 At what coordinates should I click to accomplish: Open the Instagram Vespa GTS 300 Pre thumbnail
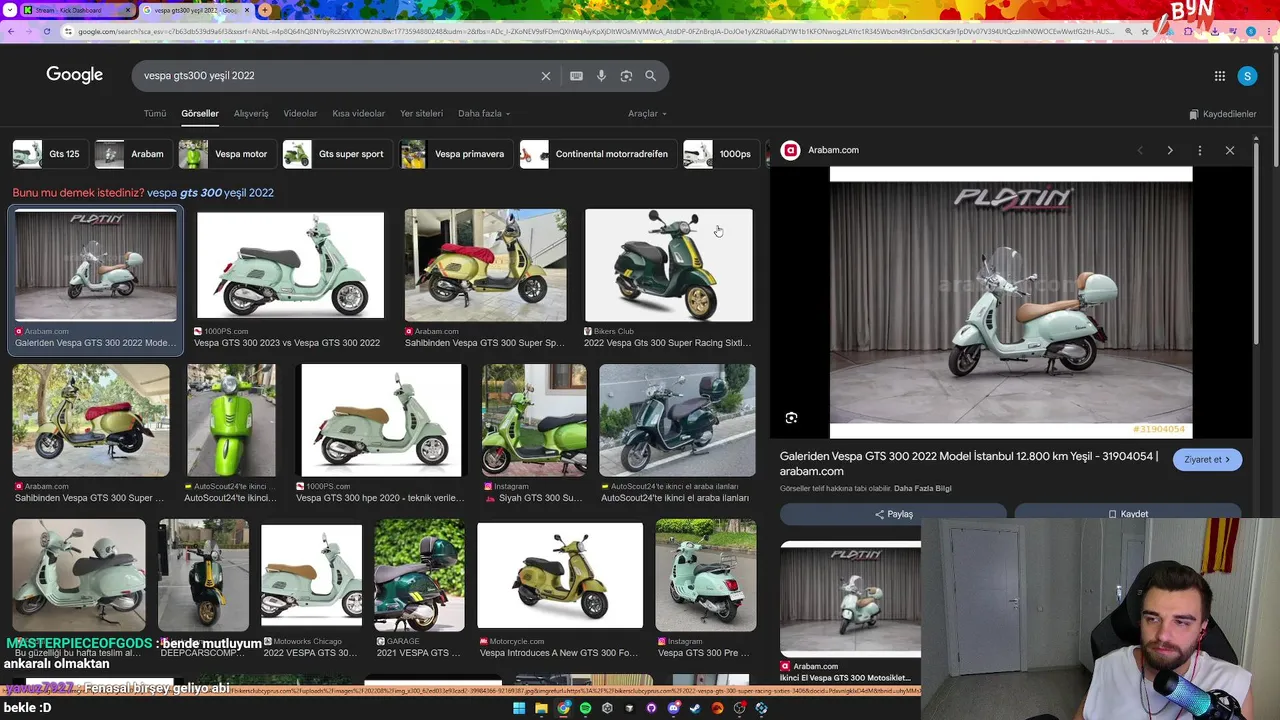click(x=706, y=575)
